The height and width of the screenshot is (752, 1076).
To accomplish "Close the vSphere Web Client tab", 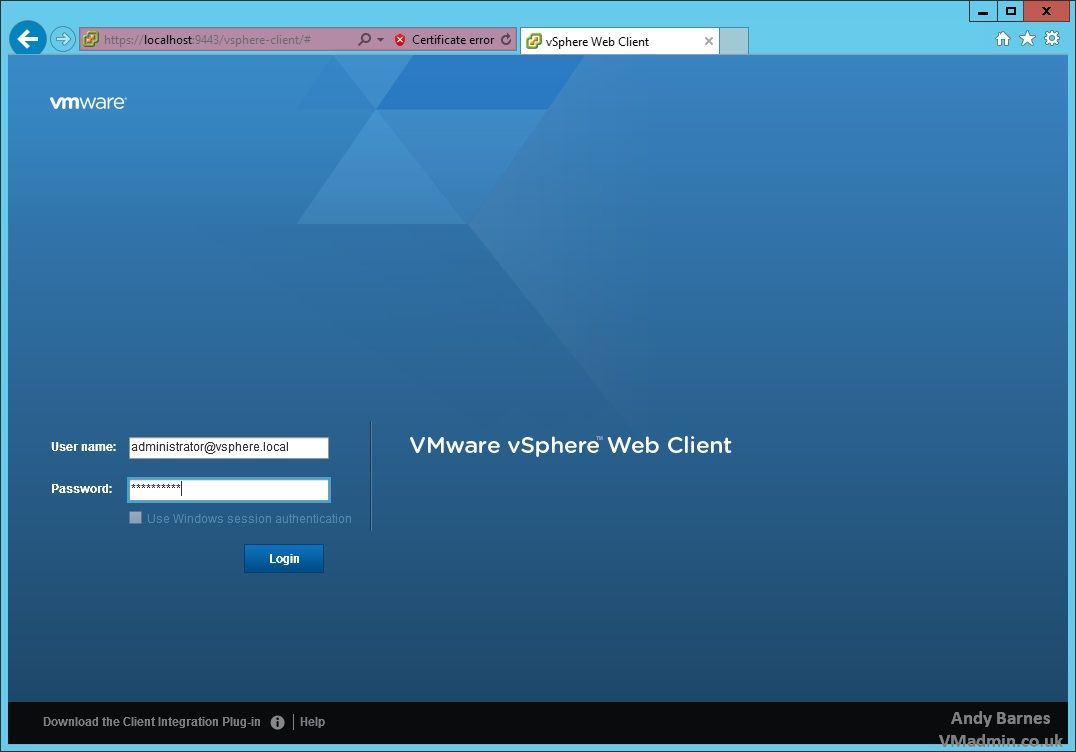I will (x=709, y=42).
